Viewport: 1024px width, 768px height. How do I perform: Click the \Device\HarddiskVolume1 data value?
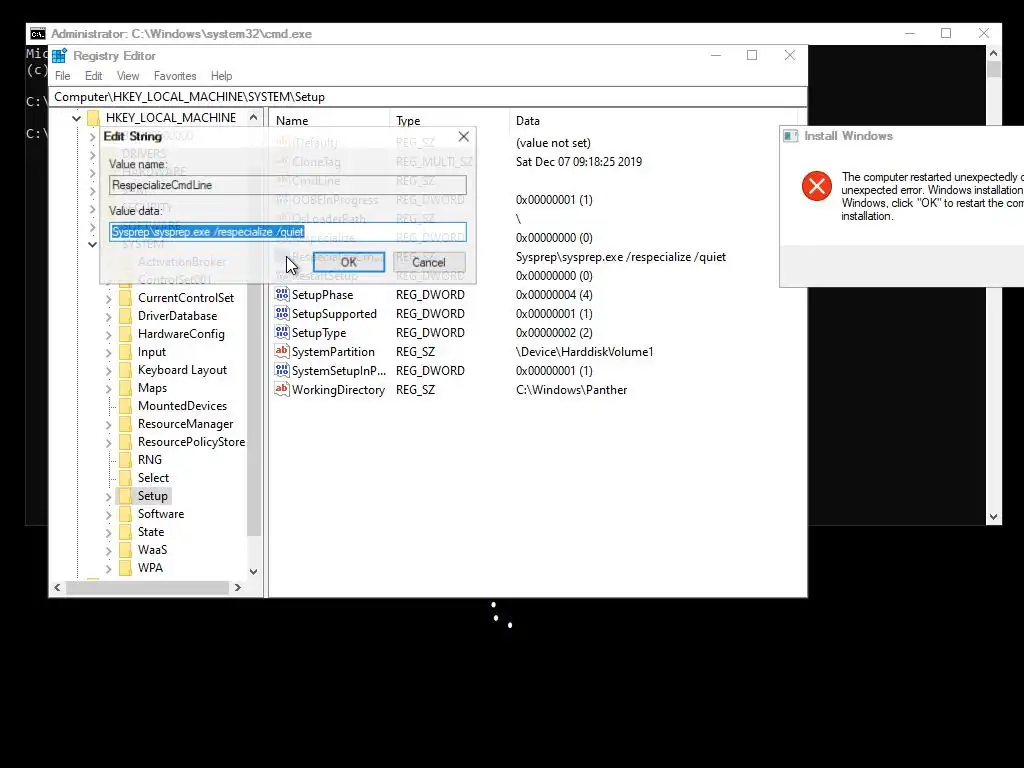584,352
